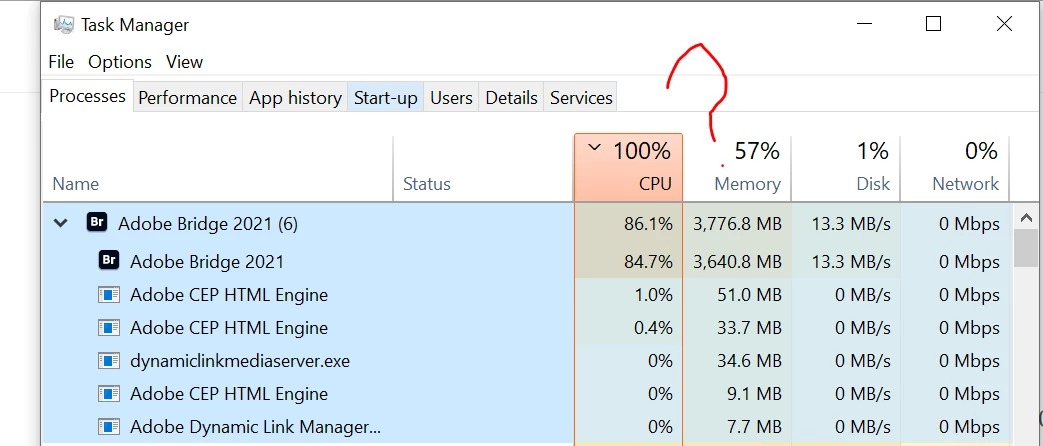Switch to the Users tab

pyautogui.click(x=451, y=98)
